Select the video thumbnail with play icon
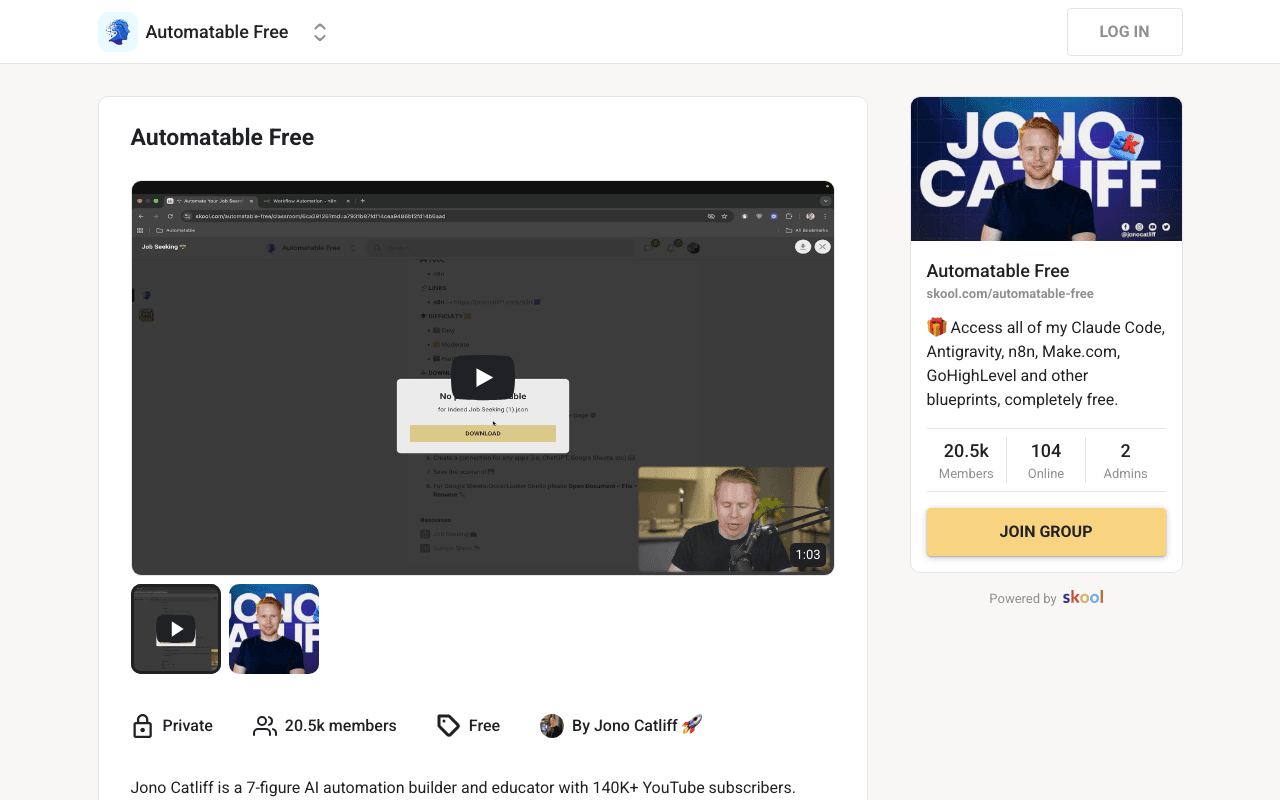 (176, 629)
